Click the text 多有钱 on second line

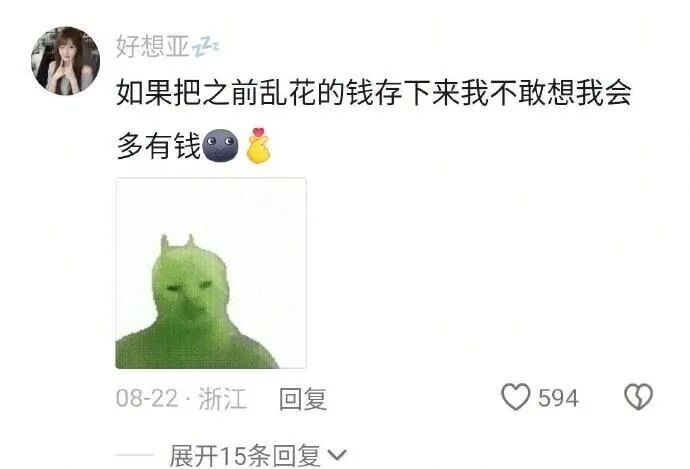[x=158, y=146]
